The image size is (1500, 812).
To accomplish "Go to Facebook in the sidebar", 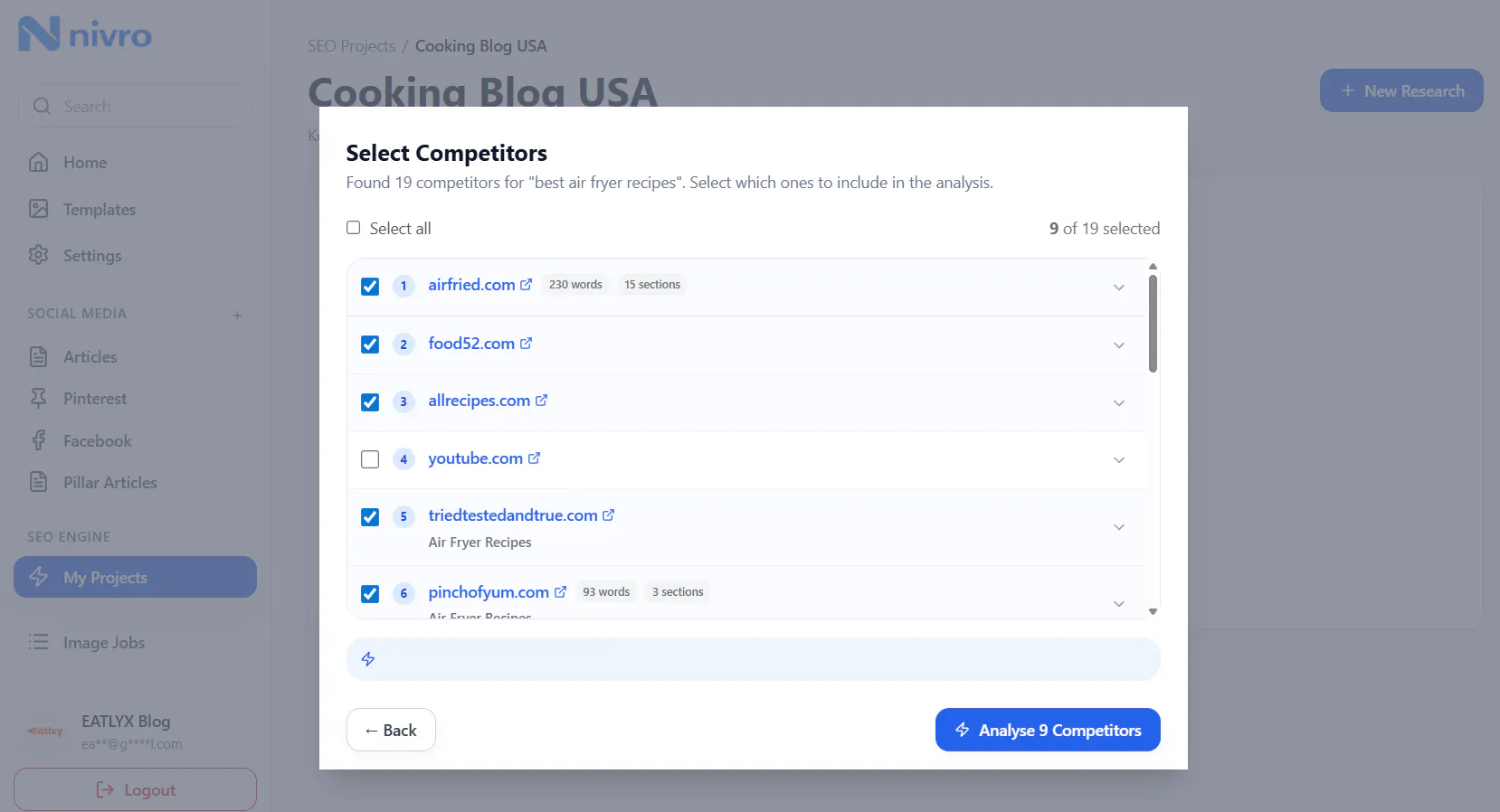I will tap(135, 440).
